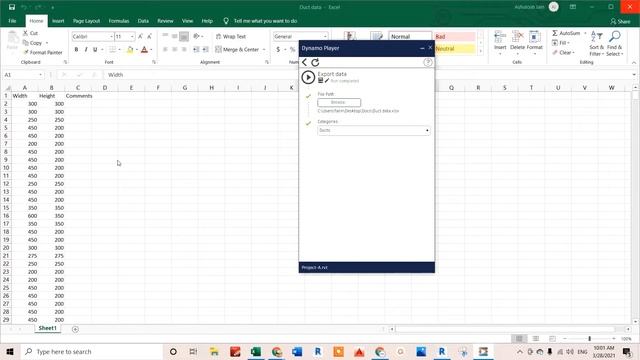Apply the red font color
Image resolution: width=640 pixels, height=360 pixels.
(144, 50)
